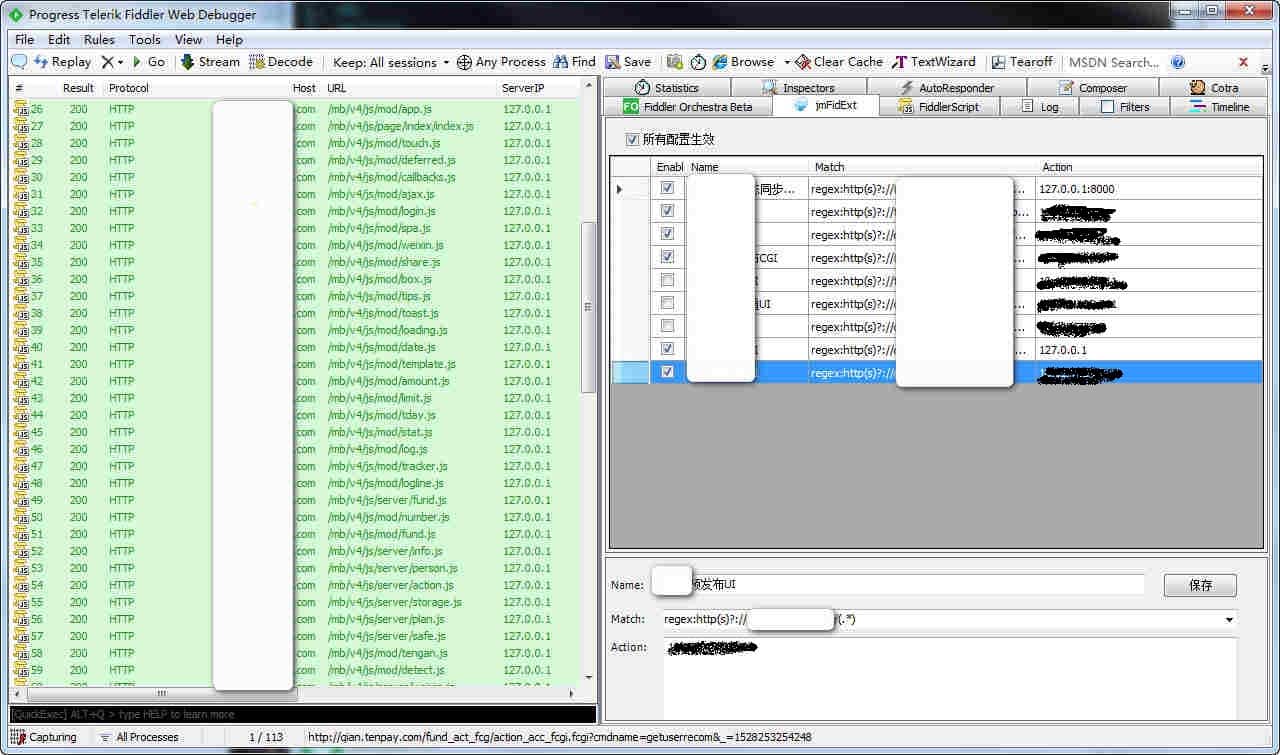This screenshot has width=1280, height=755.
Task: Toggle Enable checkbox in third rule row
Action: click(667, 234)
